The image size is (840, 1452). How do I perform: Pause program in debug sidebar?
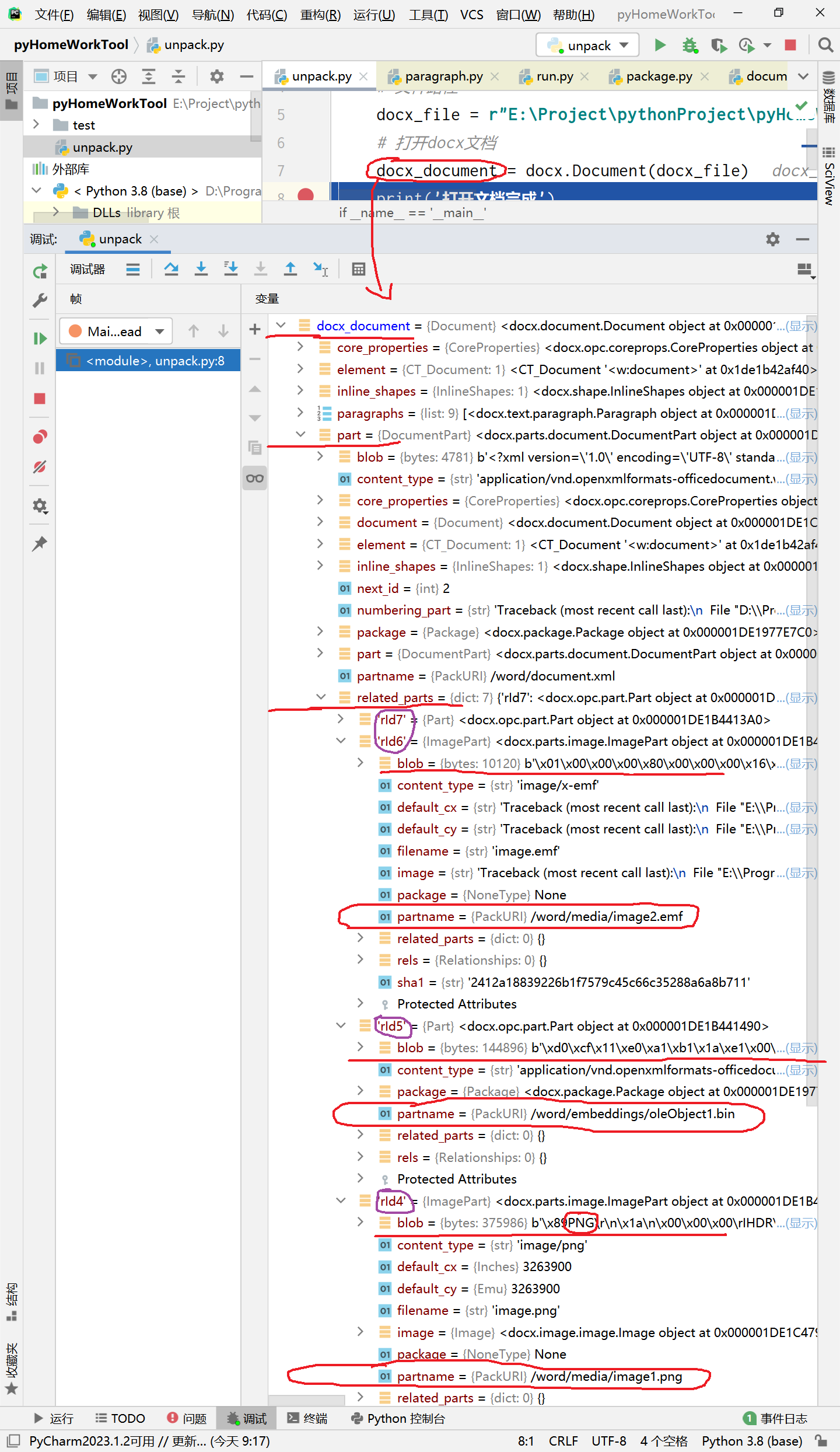(40, 368)
